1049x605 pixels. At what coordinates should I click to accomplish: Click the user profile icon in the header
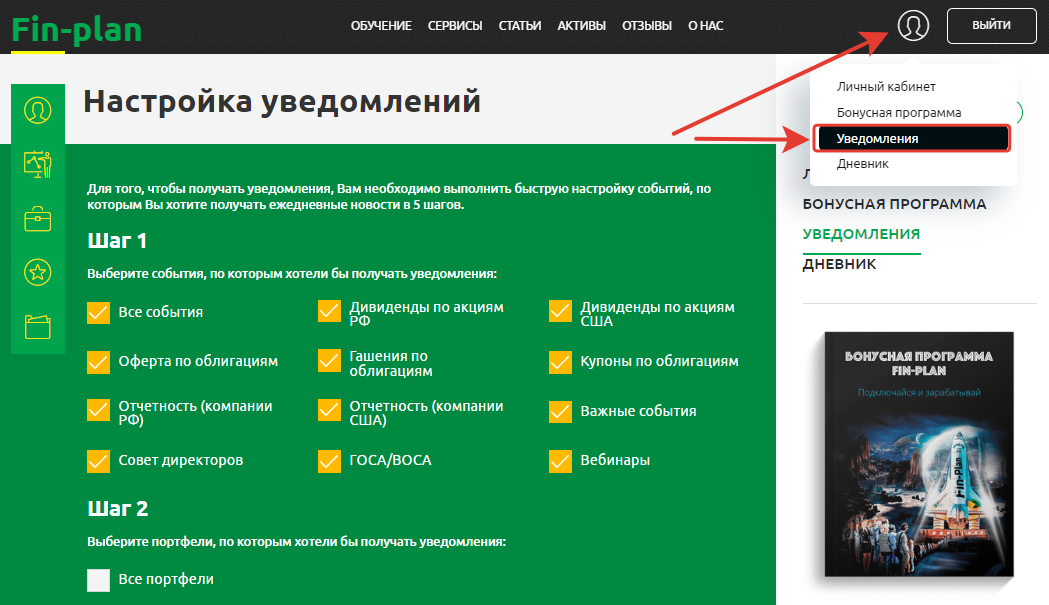pyautogui.click(x=912, y=26)
